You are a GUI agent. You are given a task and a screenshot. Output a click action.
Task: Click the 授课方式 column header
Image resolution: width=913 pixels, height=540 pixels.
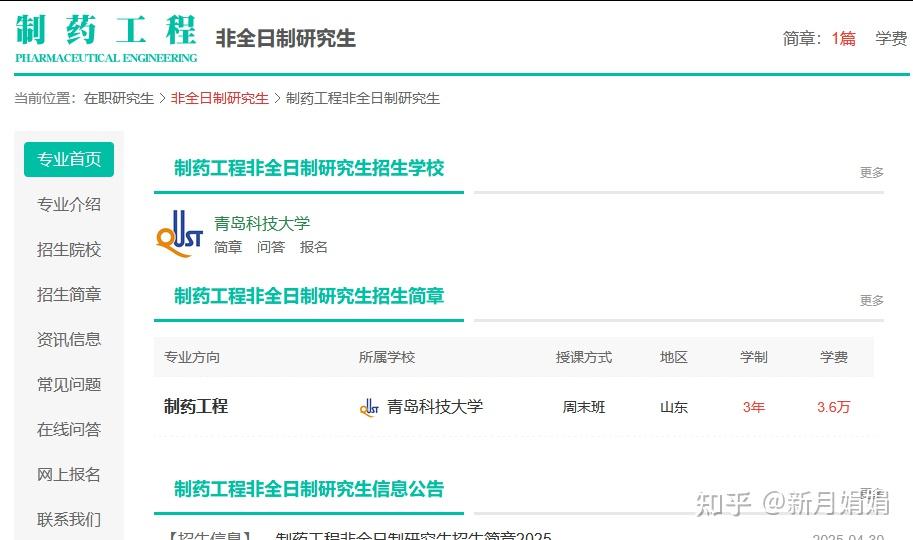[x=584, y=357]
